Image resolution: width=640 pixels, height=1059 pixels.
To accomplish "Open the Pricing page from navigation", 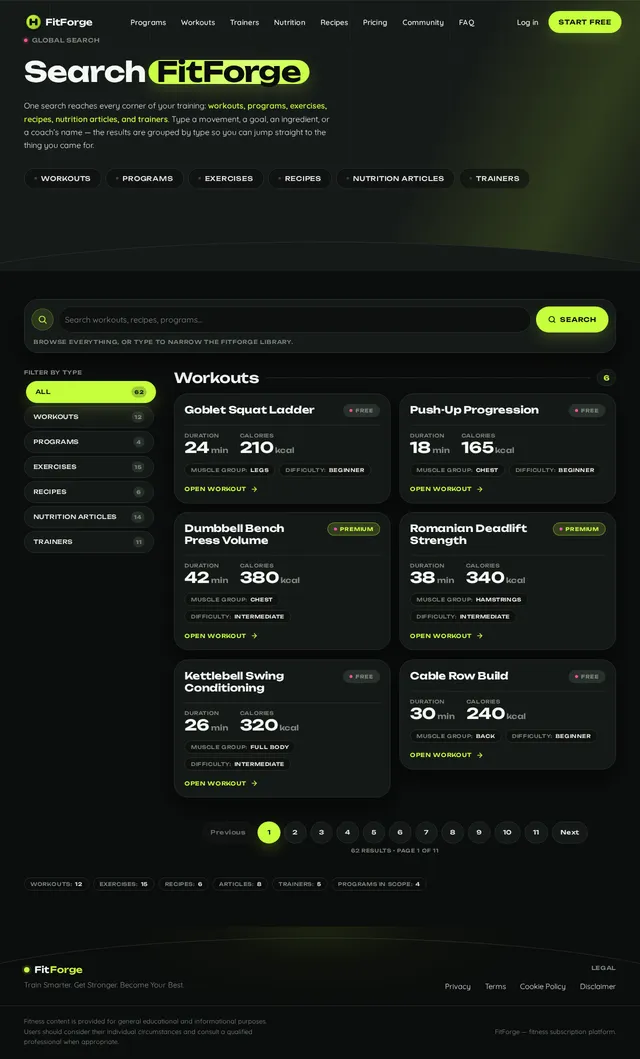I will click(375, 22).
